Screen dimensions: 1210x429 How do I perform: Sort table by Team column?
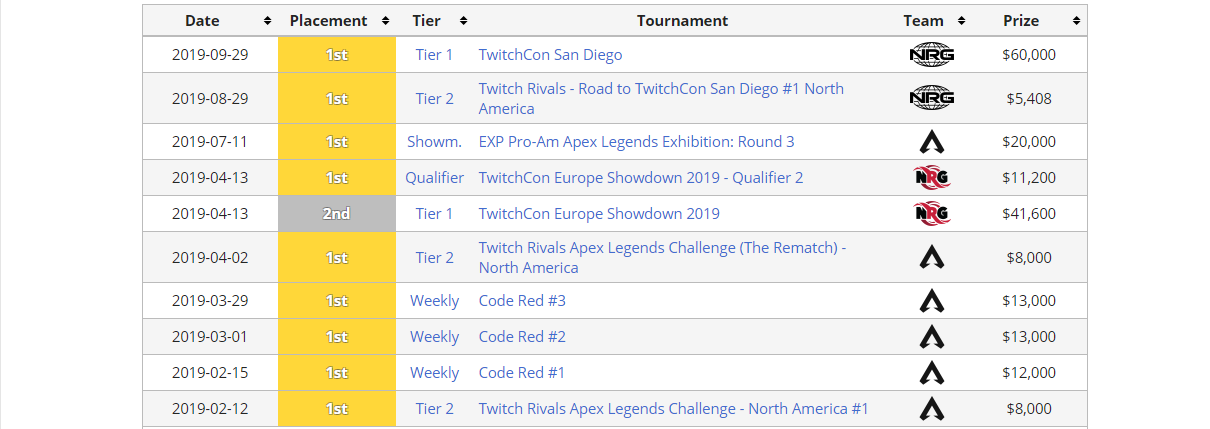(931, 21)
